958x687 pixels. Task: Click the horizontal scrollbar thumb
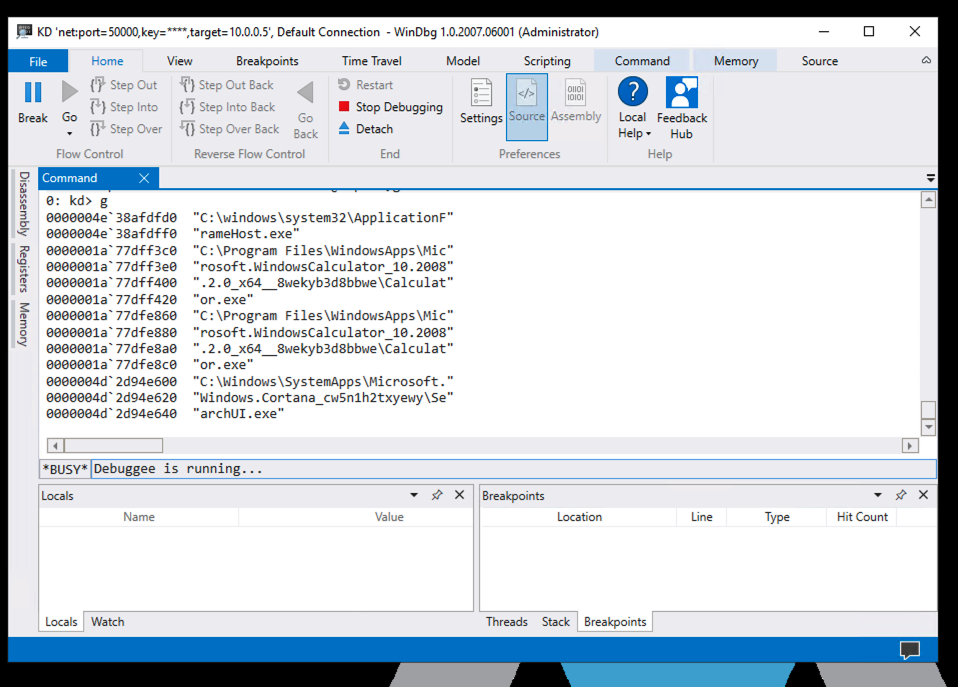point(113,446)
